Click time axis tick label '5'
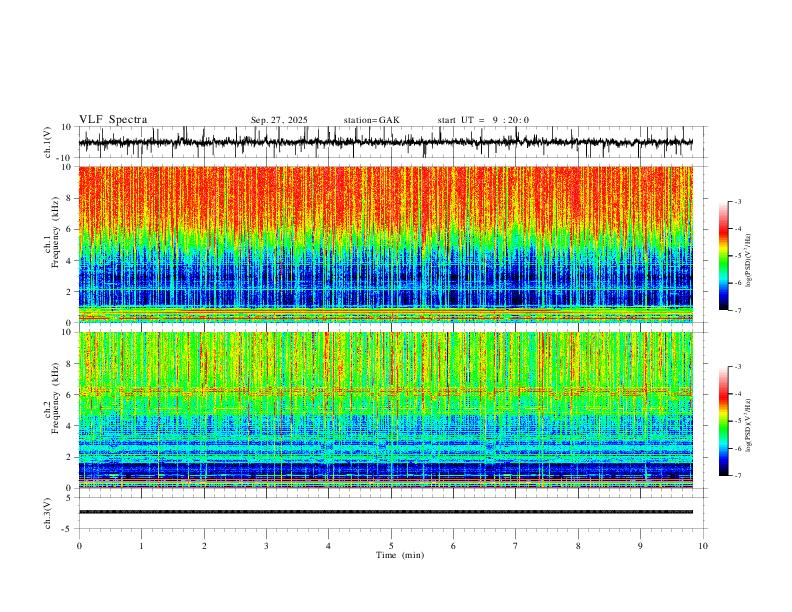Image resolution: width=792 pixels, height=612 pixels. (x=391, y=546)
